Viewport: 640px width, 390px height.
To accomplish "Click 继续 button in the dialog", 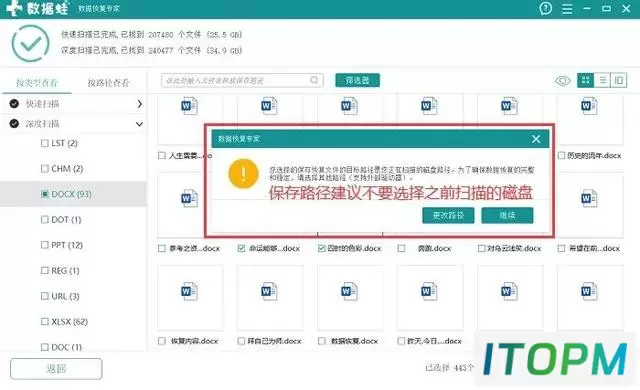I will coord(507,215).
